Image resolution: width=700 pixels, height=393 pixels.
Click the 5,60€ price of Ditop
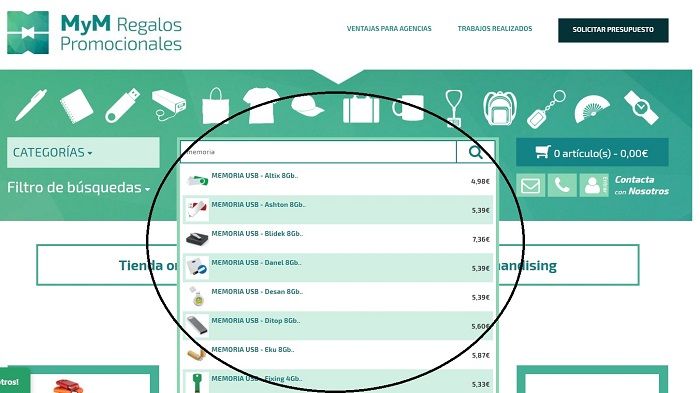(x=481, y=326)
